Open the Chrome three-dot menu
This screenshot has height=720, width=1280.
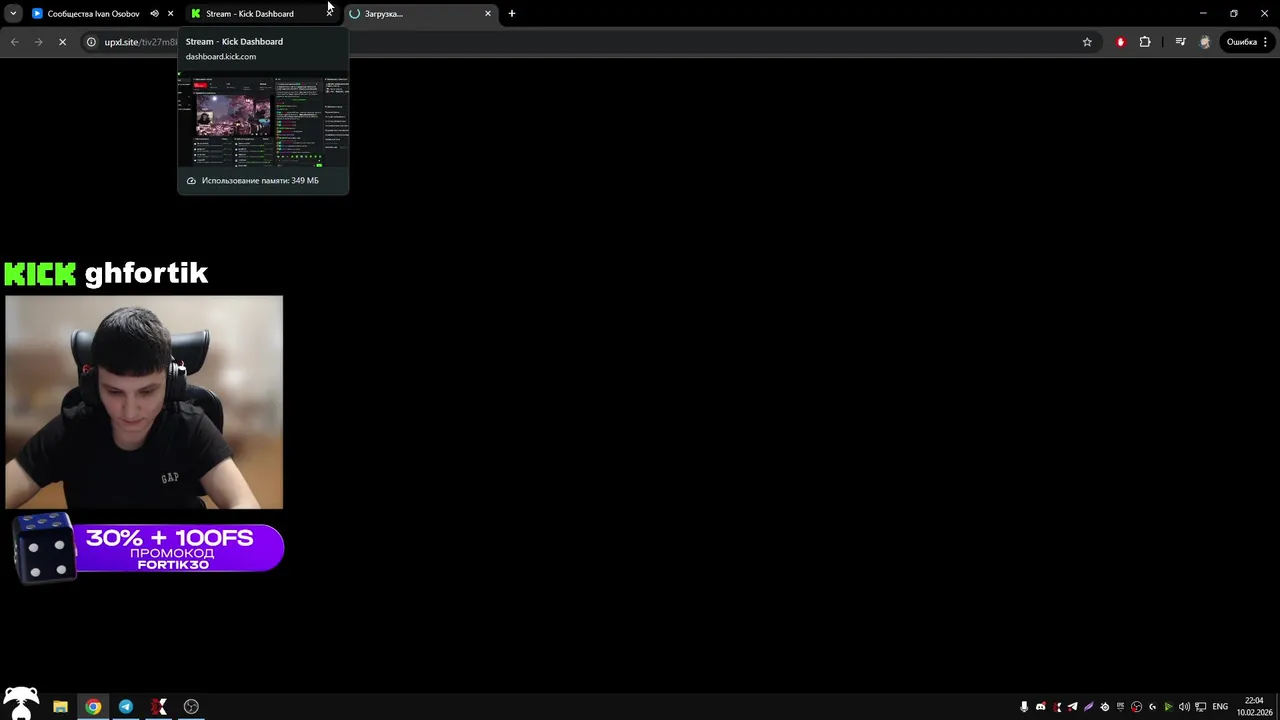point(1266,42)
